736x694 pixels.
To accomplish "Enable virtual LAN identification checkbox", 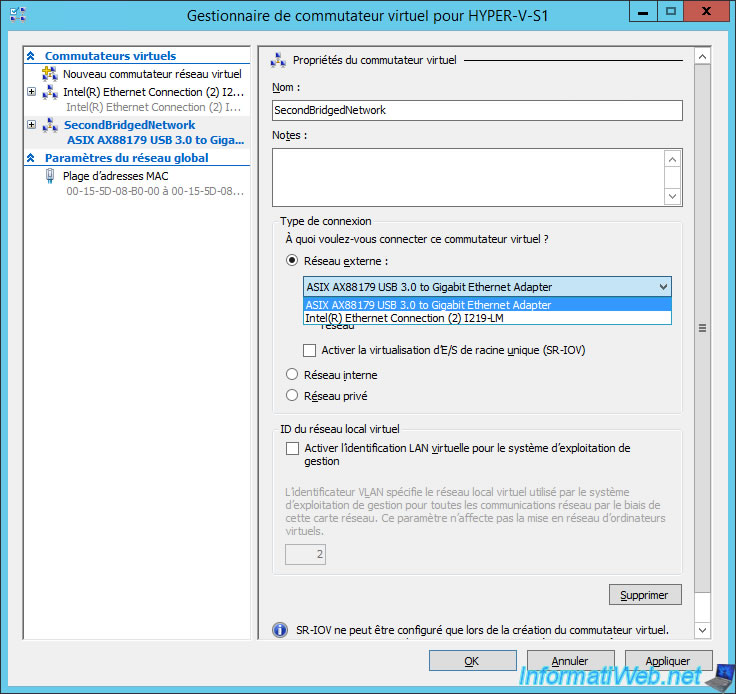I will point(292,448).
